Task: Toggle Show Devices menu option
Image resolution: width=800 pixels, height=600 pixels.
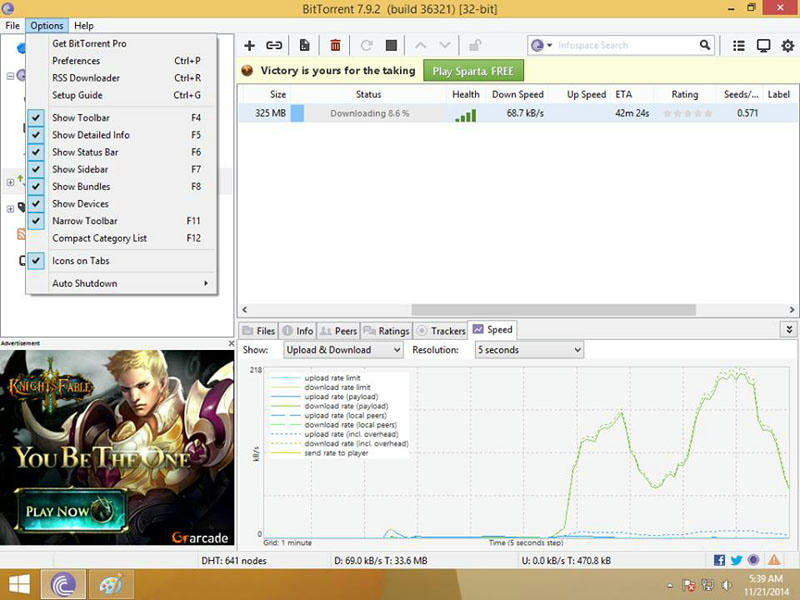Action: (121, 204)
